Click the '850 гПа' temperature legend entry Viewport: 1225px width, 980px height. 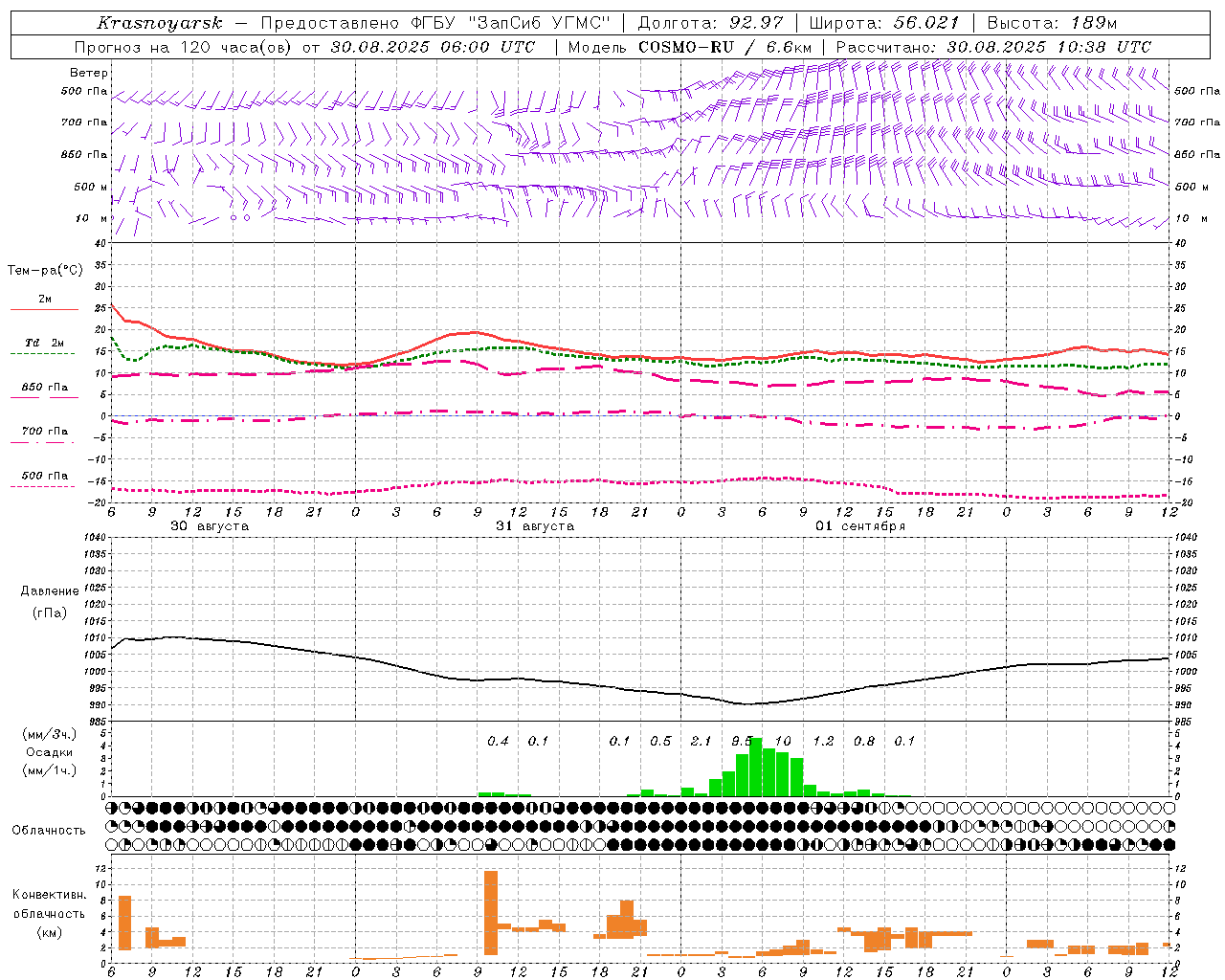tap(45, 388)
